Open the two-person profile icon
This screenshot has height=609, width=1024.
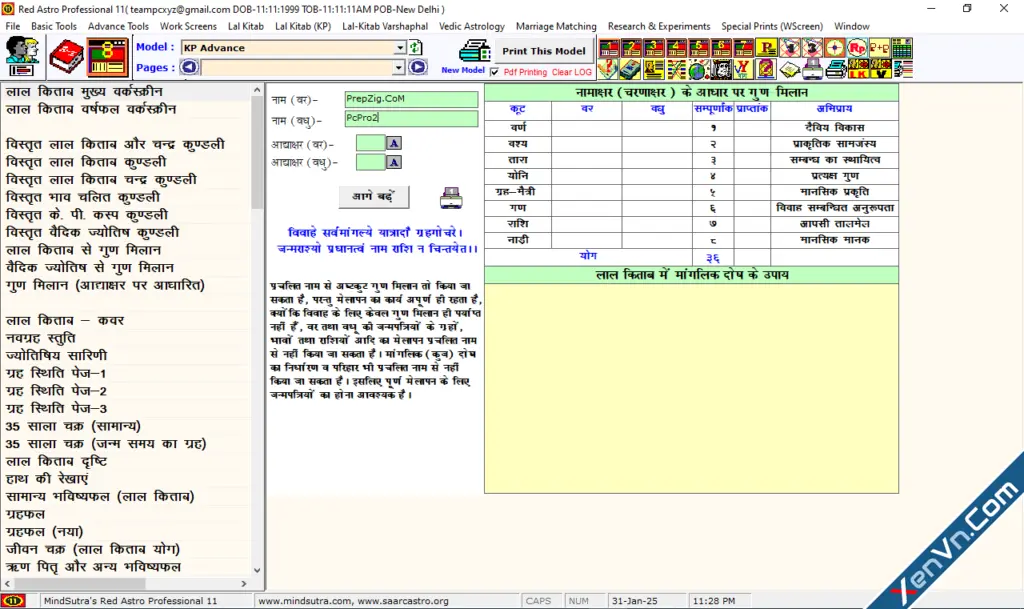[22, 56]
